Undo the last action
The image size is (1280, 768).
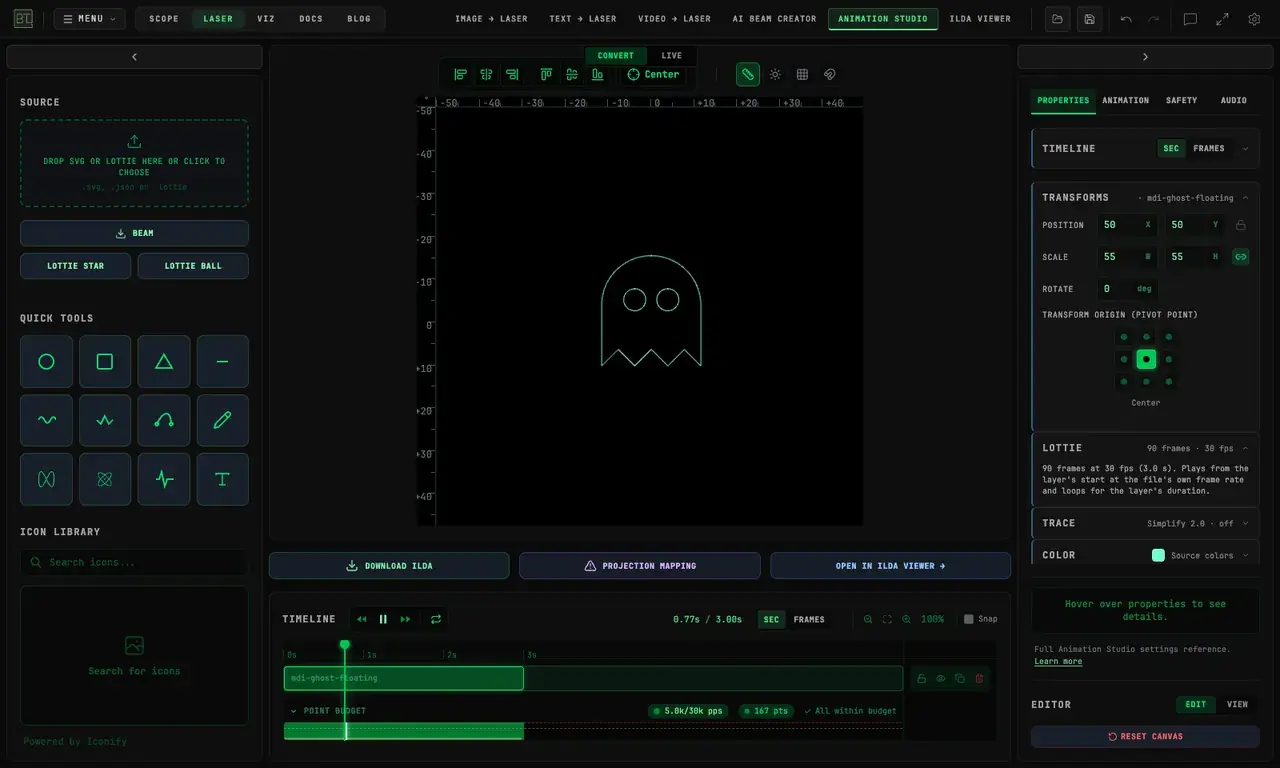pos(1126,19)
